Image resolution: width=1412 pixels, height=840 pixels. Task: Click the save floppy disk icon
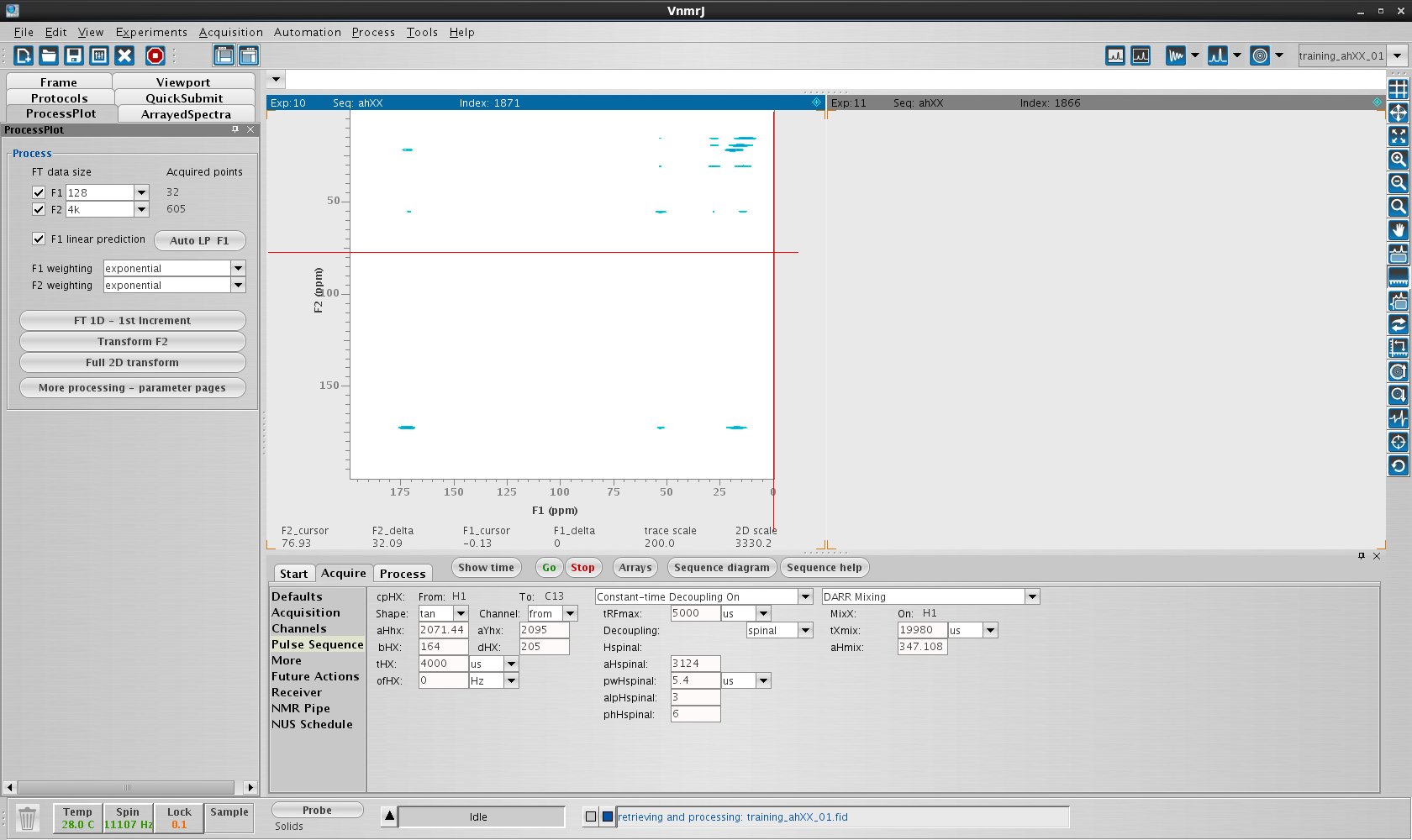tap(74, 55)
